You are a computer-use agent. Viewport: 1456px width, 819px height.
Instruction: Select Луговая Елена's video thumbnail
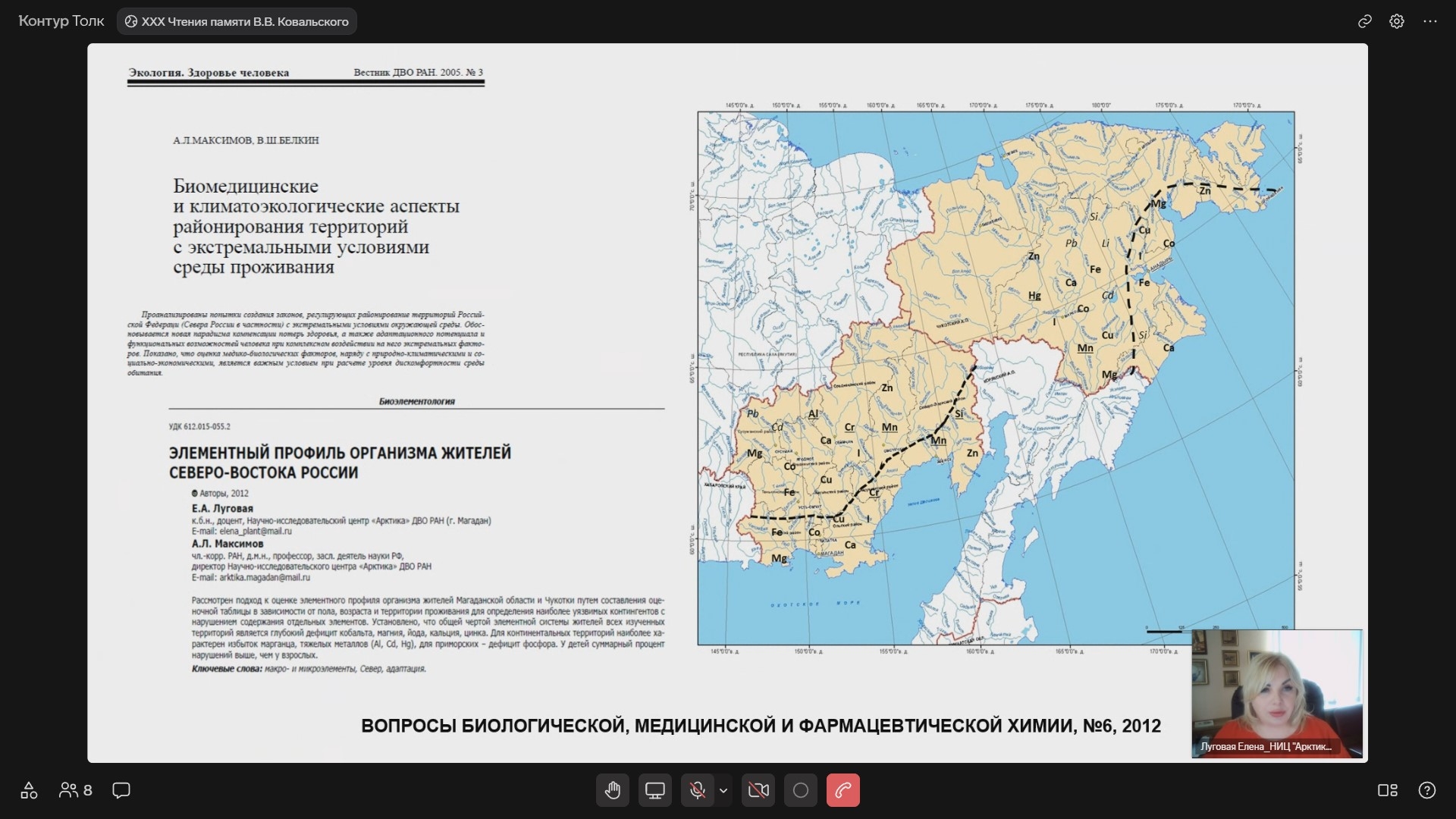coord(1277,693)
